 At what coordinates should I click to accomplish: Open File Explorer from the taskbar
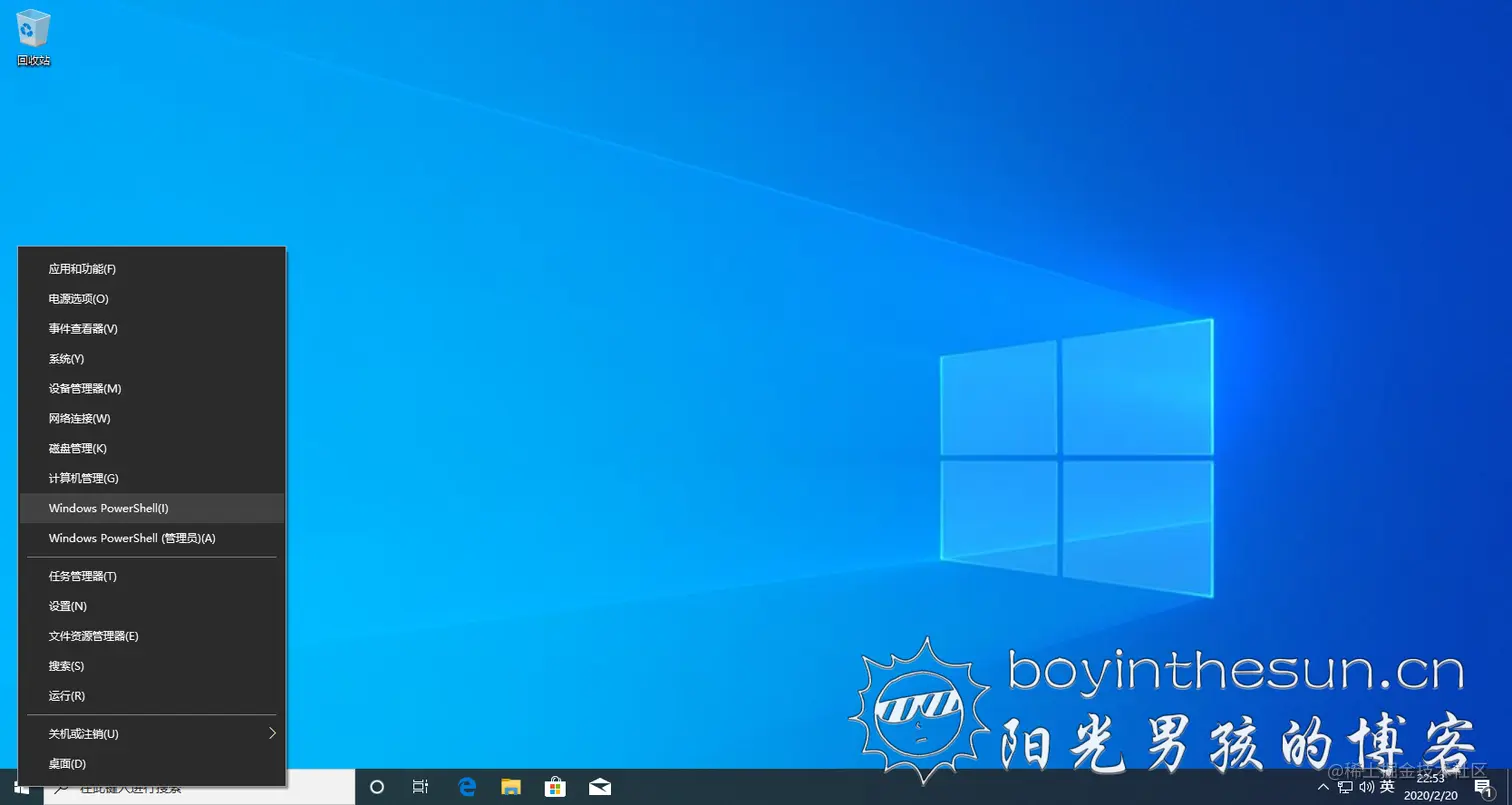coord(511,787)
